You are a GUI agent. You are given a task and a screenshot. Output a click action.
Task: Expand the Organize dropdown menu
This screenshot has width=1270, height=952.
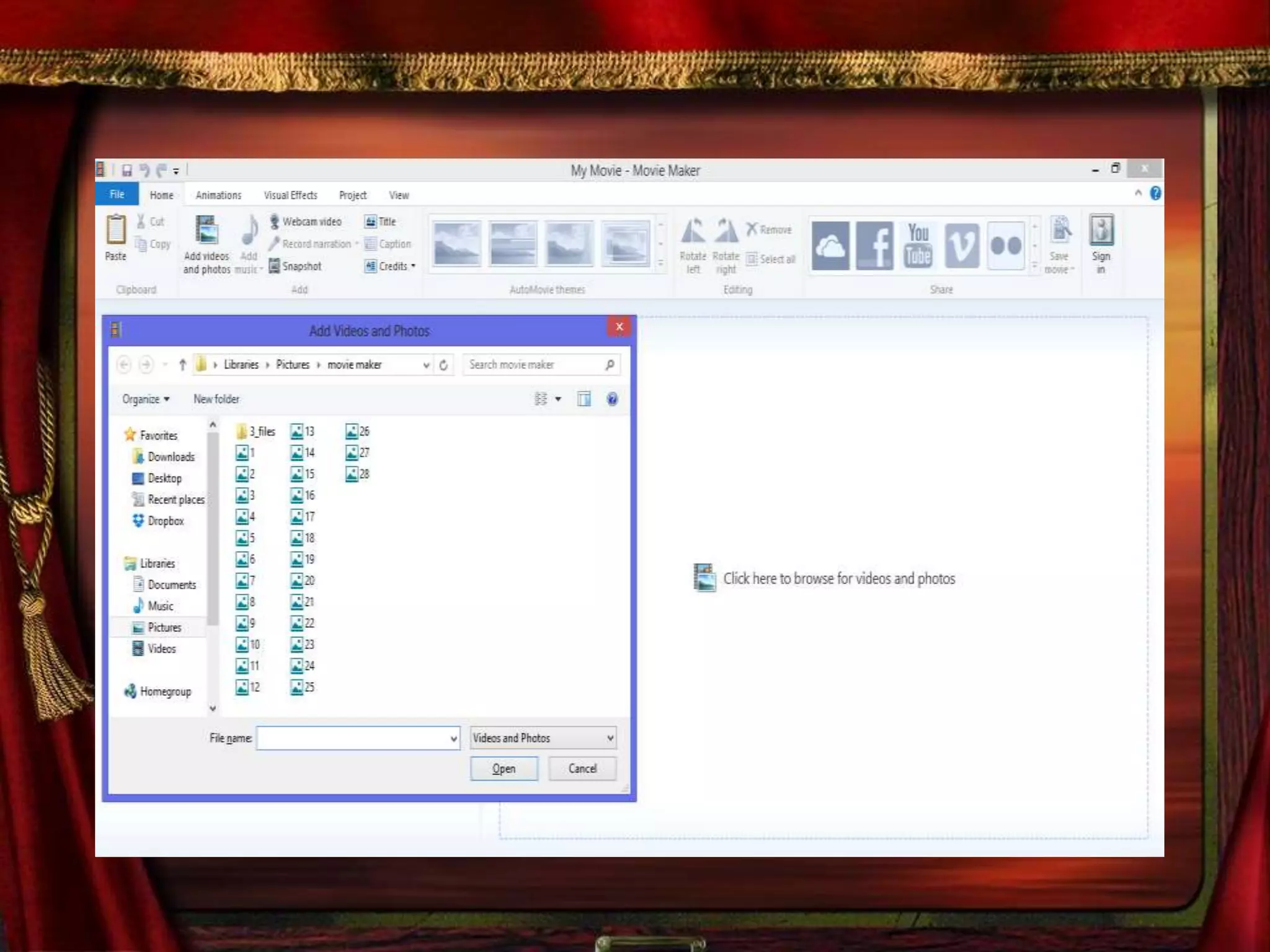tap(146, 399)
